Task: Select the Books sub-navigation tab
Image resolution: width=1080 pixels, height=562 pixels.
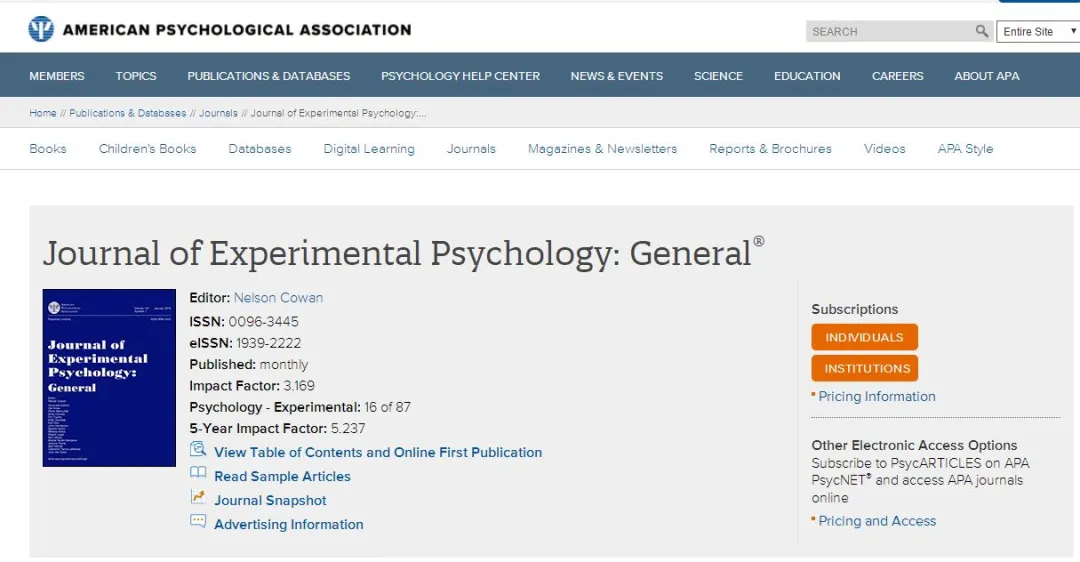Action: (x=48, y=149)
